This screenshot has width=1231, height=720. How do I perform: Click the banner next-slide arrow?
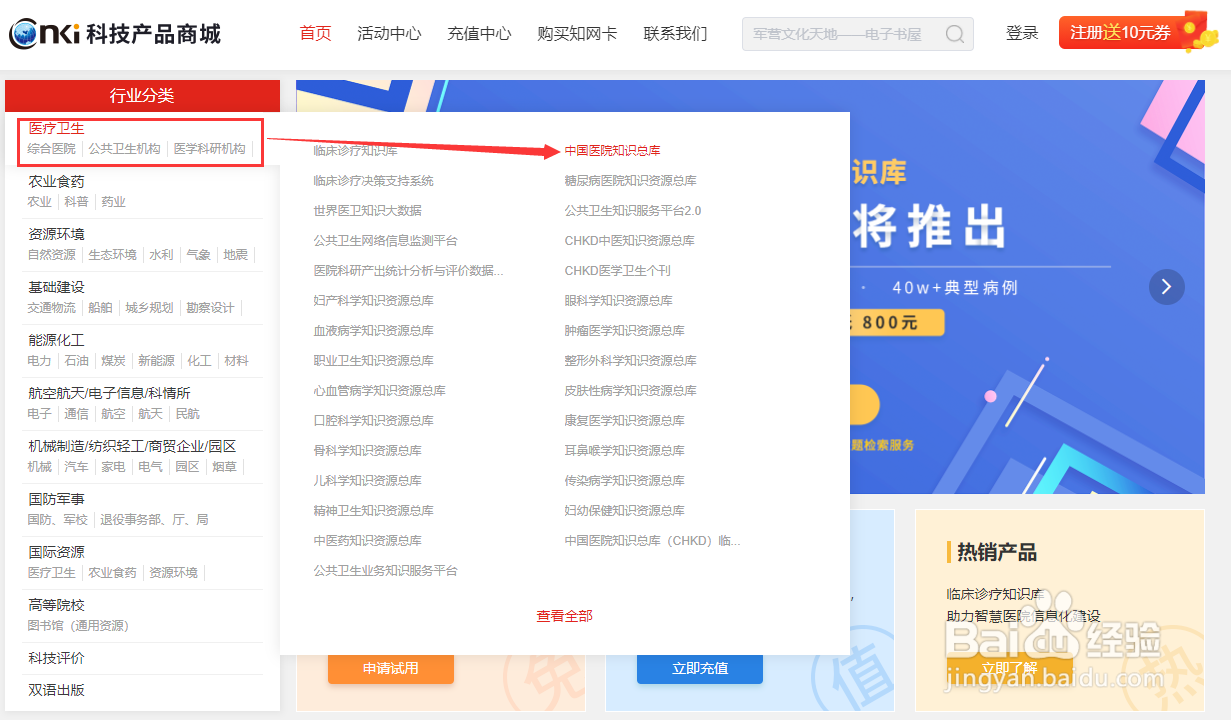pos(1167,287)
